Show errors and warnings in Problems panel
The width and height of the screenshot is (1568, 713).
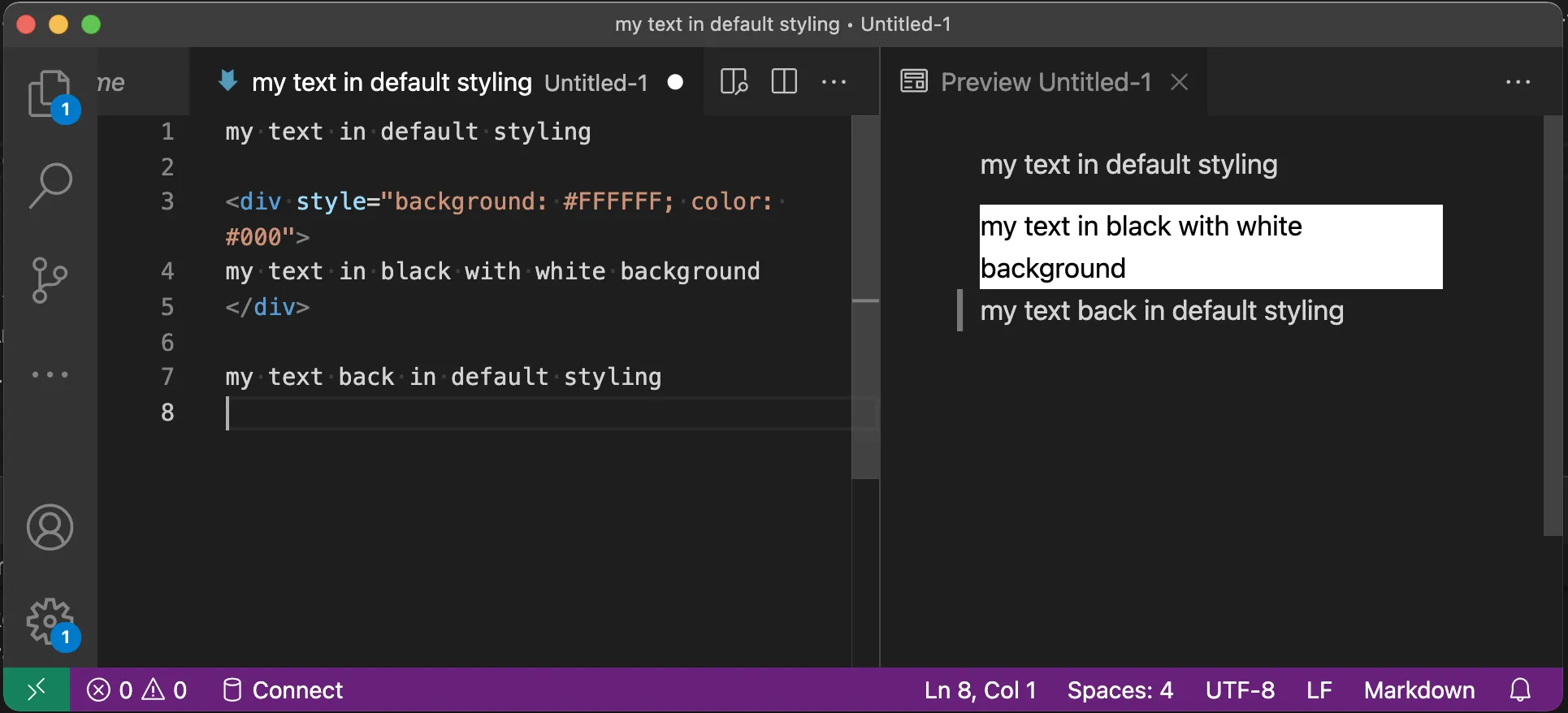pos(136,690)
